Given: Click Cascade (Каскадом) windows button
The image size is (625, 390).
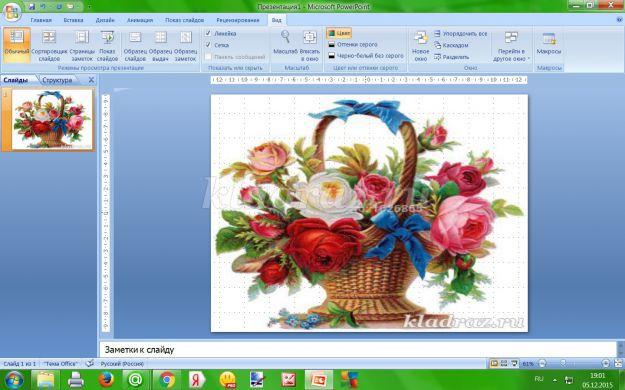Looking at the screenshot, I should (451, 45).
